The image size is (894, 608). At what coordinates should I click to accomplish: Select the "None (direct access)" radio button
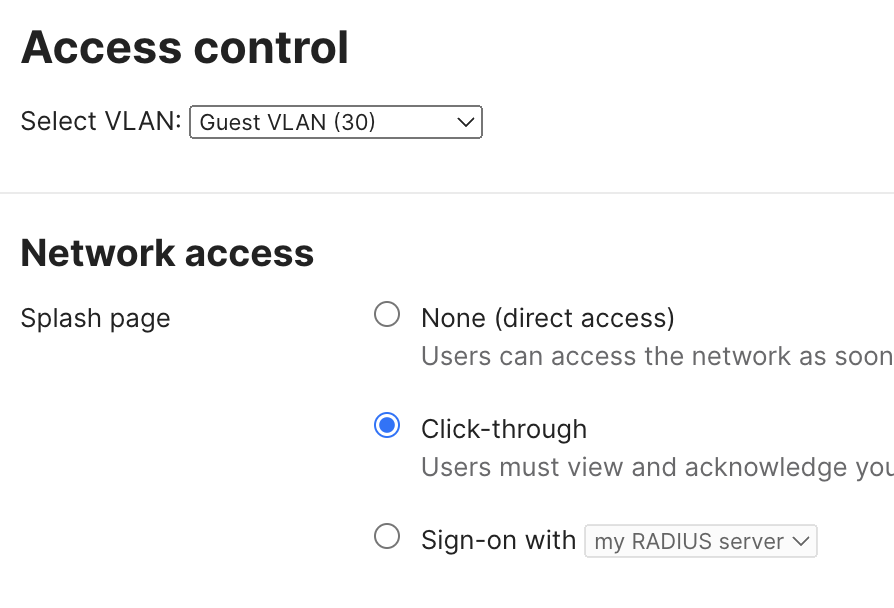[x=387, y=314]
